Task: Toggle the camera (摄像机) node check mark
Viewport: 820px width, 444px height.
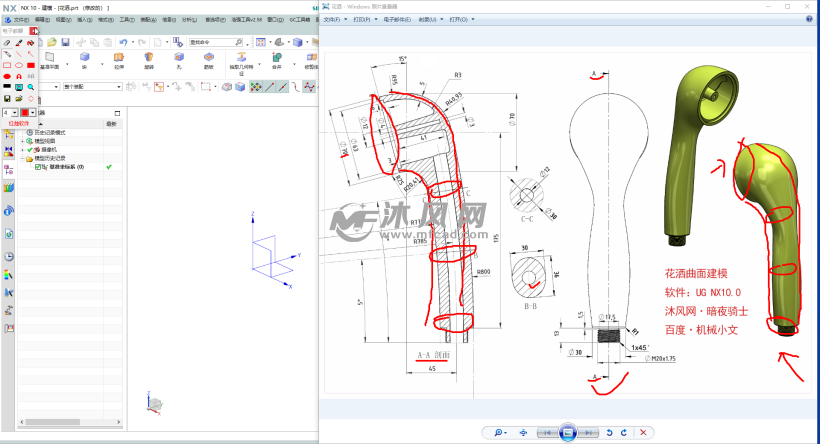Action: point(30,150)
